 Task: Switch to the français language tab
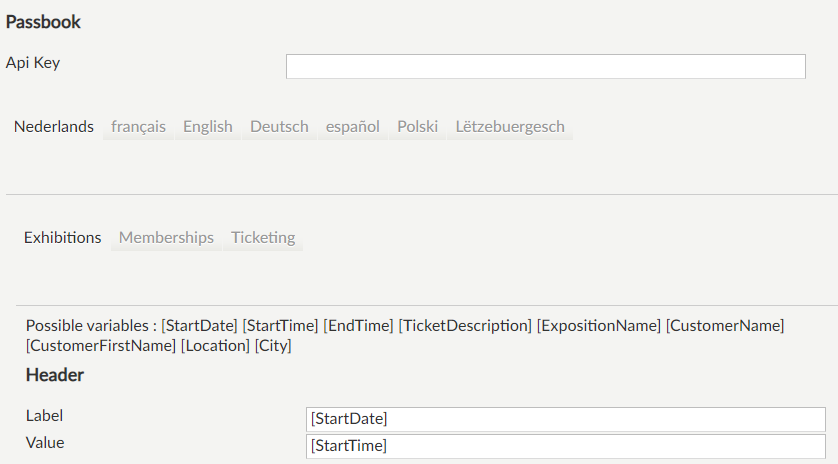139,127
